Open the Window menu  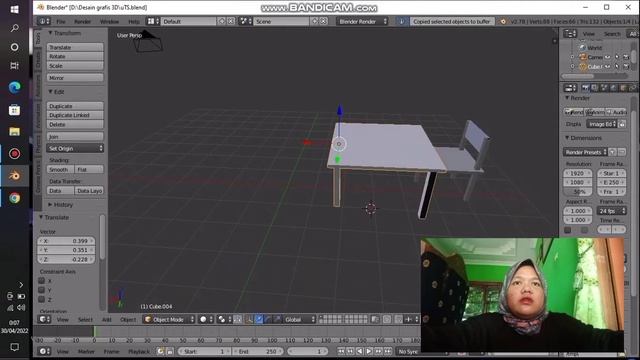109,21
